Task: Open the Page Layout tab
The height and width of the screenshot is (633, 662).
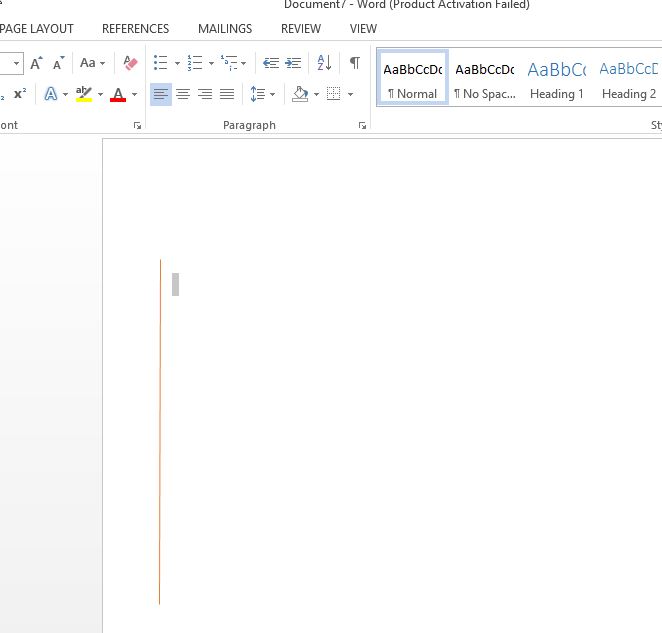Action: click(36, 29)
